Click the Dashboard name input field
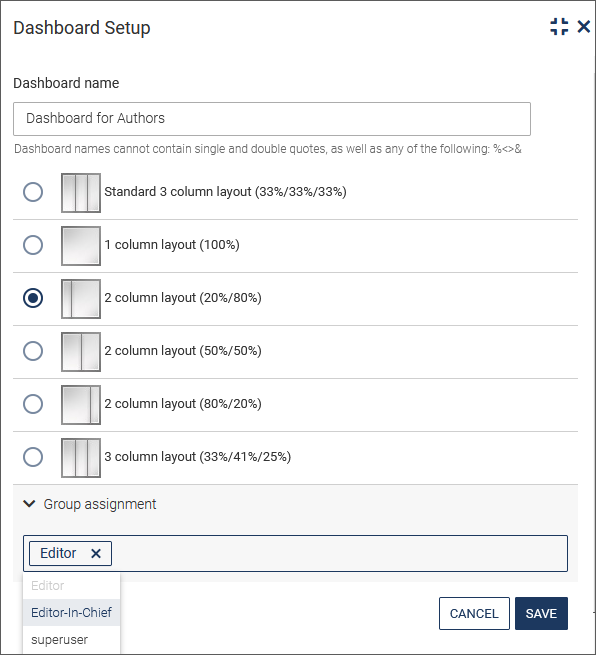The width and height of the screenshot is (596, 655). [272, 119]
